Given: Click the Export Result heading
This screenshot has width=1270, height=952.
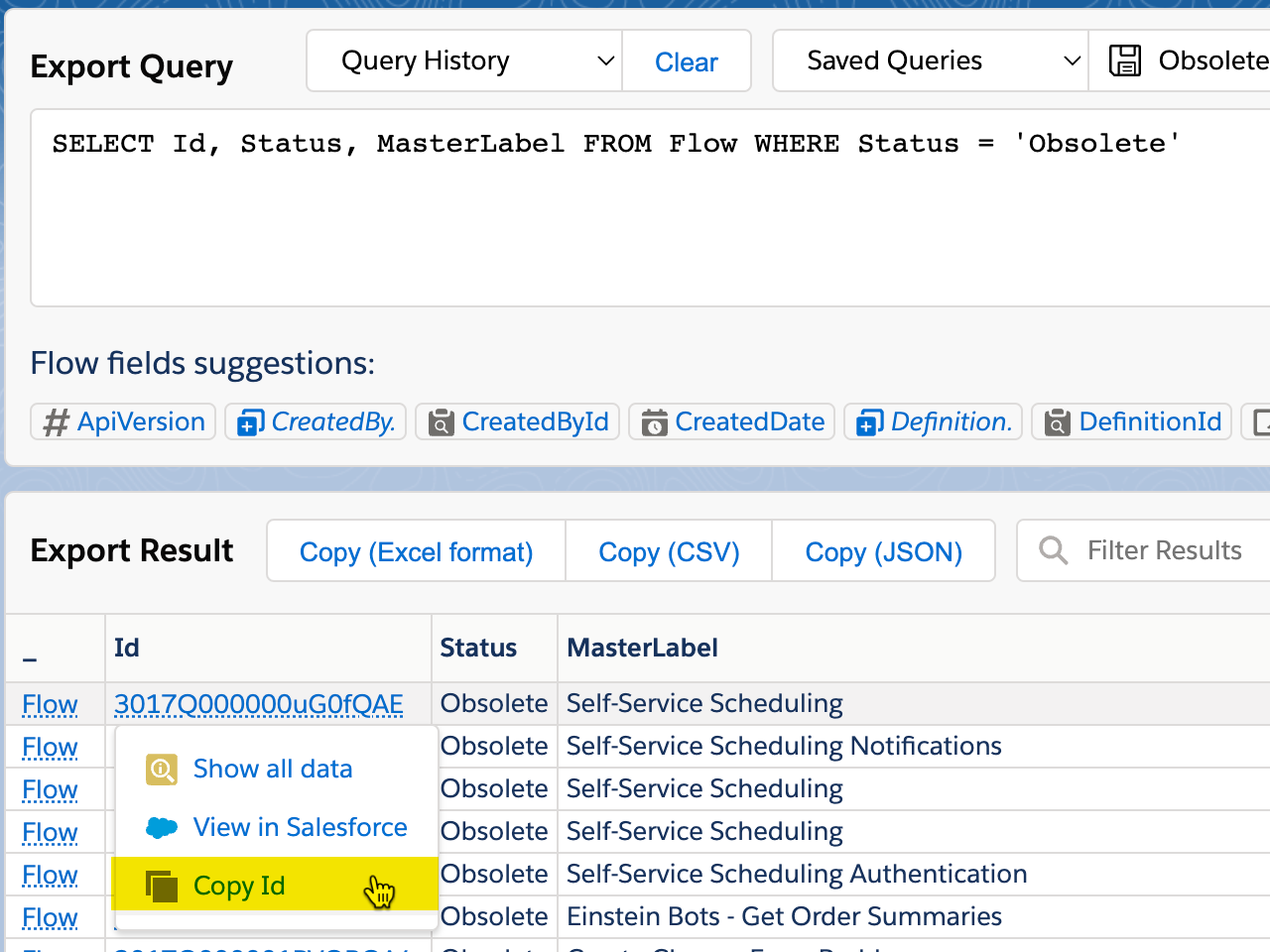Looking at the screenshot, I should tap(132, 550).
